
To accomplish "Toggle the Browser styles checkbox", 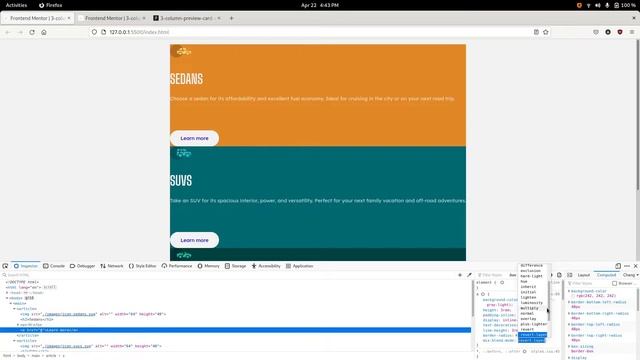I will 614,283.
